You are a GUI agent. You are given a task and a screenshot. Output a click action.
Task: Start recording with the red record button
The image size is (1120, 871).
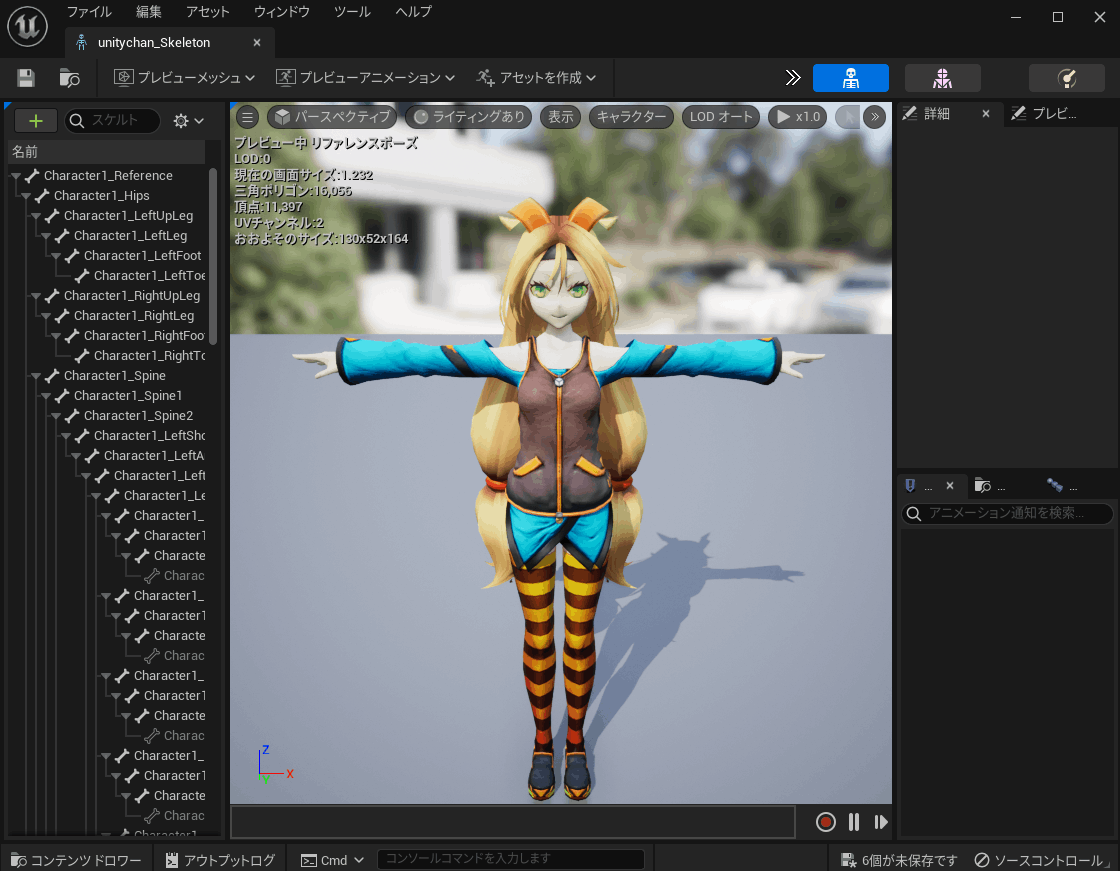[826, 822]
